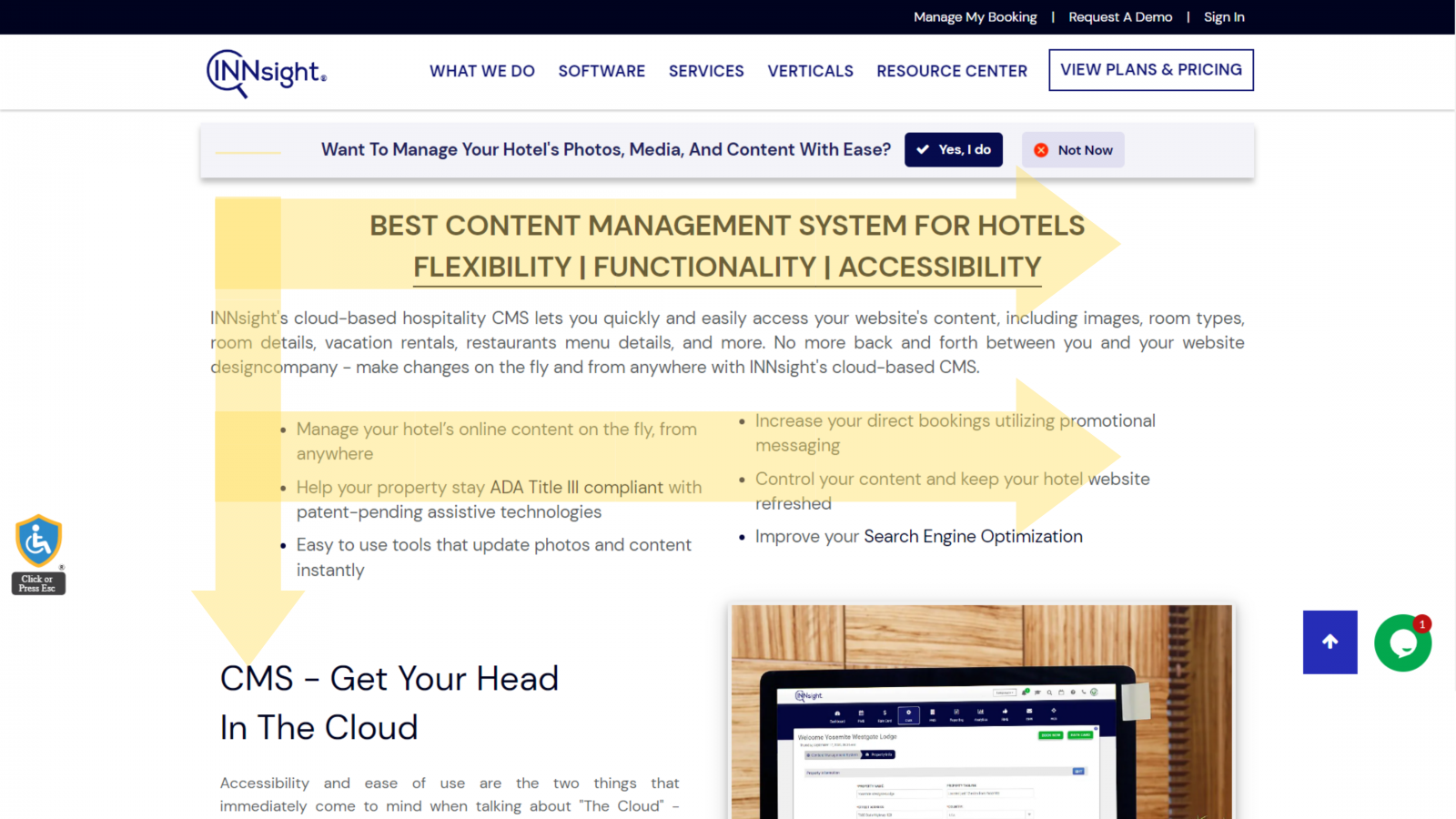Click the 'BEST CONTENT MANAGEMENT SYSTEM FOR HOTELS' heading

727,226
